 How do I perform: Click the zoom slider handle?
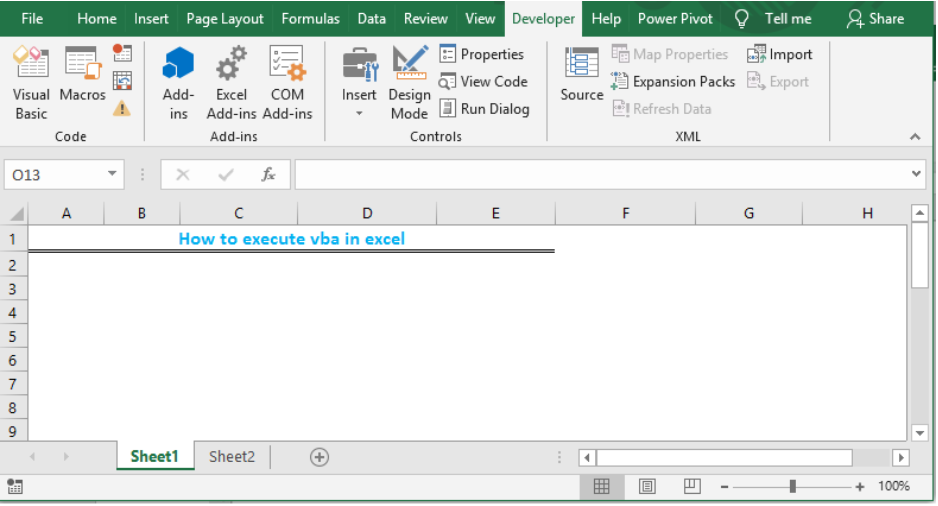tap(793, 487)
